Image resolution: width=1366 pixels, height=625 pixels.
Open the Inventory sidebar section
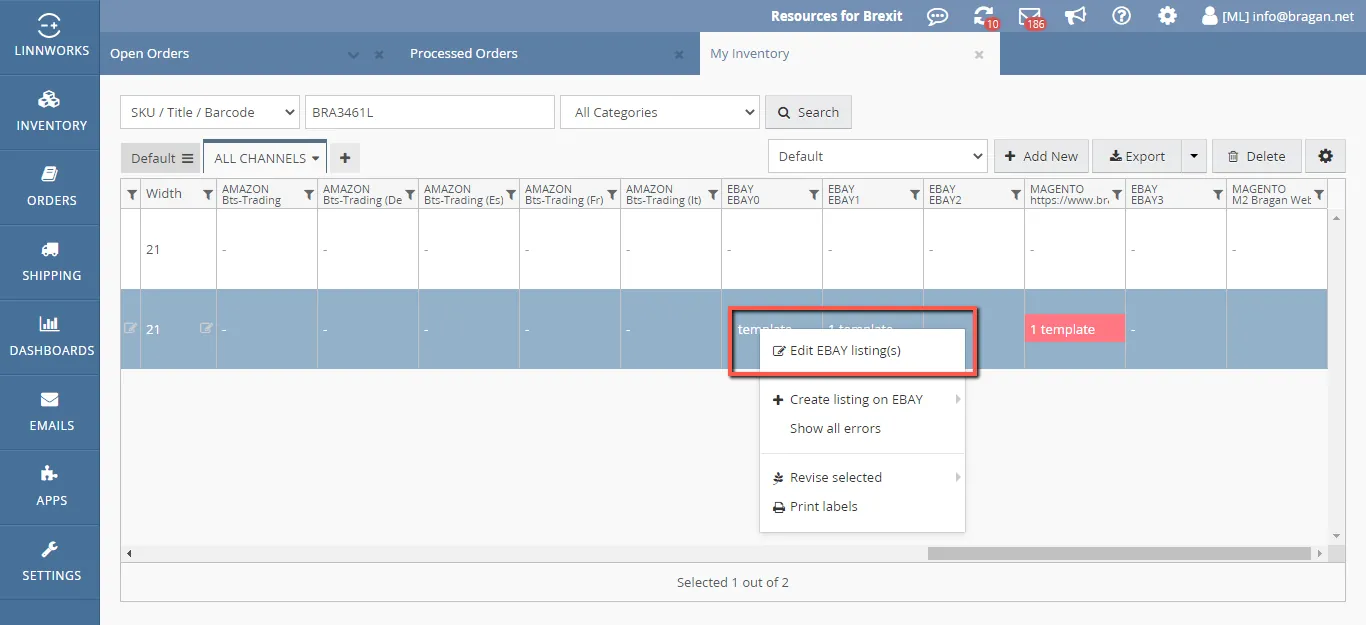pos(50,112)
